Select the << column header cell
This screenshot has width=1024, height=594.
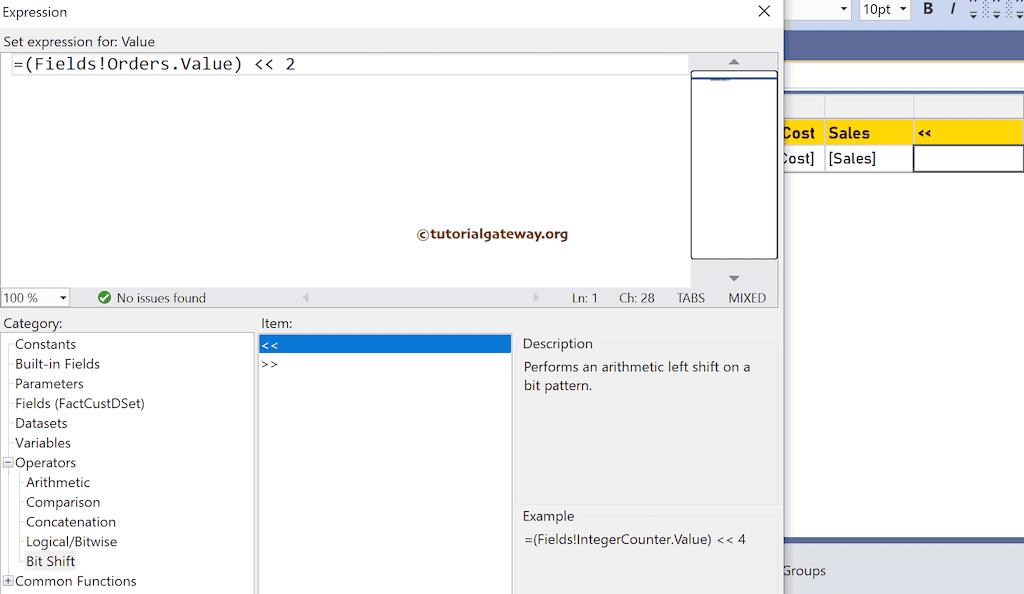pyautogui.click(x=968, y=133)
